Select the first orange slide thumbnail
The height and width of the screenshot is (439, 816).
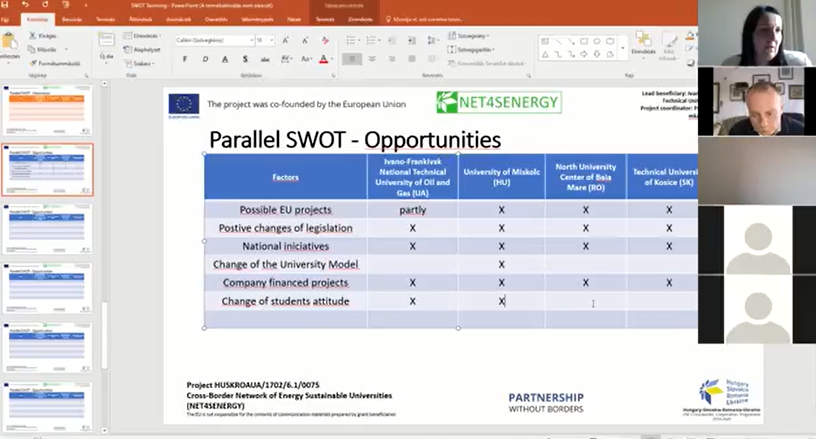coord(49,110)
